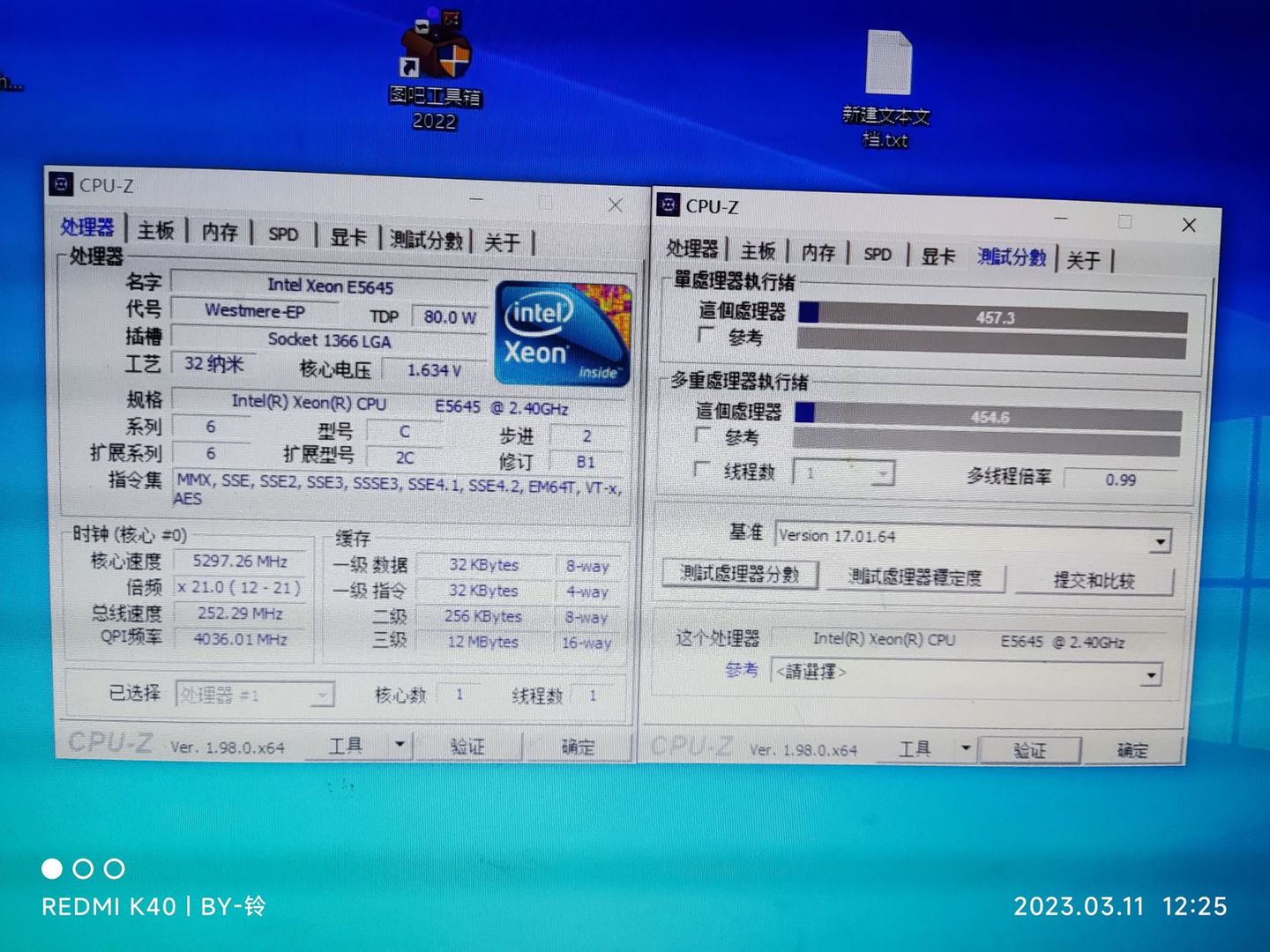Select the 新建文本文档.txt file icon
Screen dimensions: 1270x952
point(886,88)
